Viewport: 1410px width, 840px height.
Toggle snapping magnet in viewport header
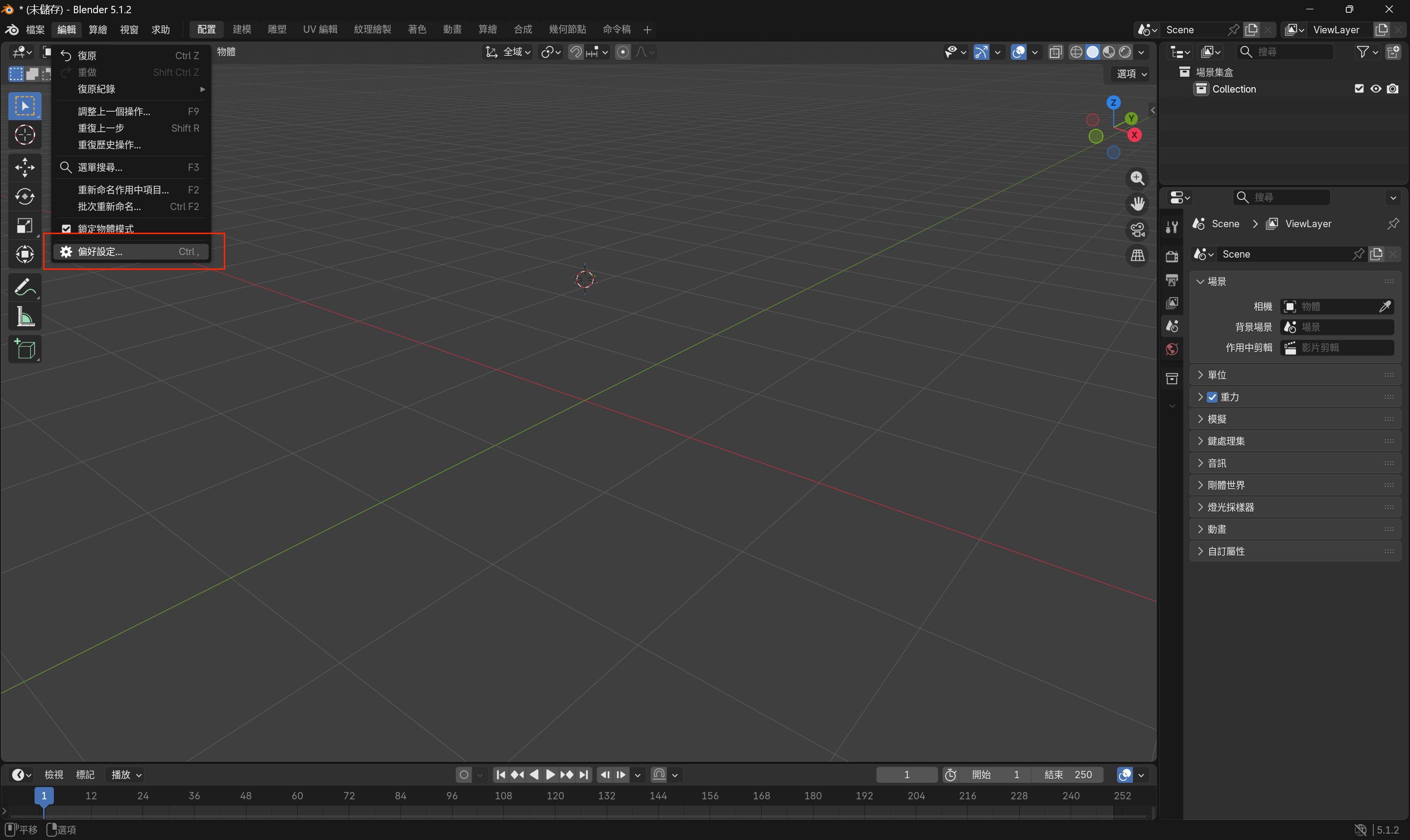(575, 52)
